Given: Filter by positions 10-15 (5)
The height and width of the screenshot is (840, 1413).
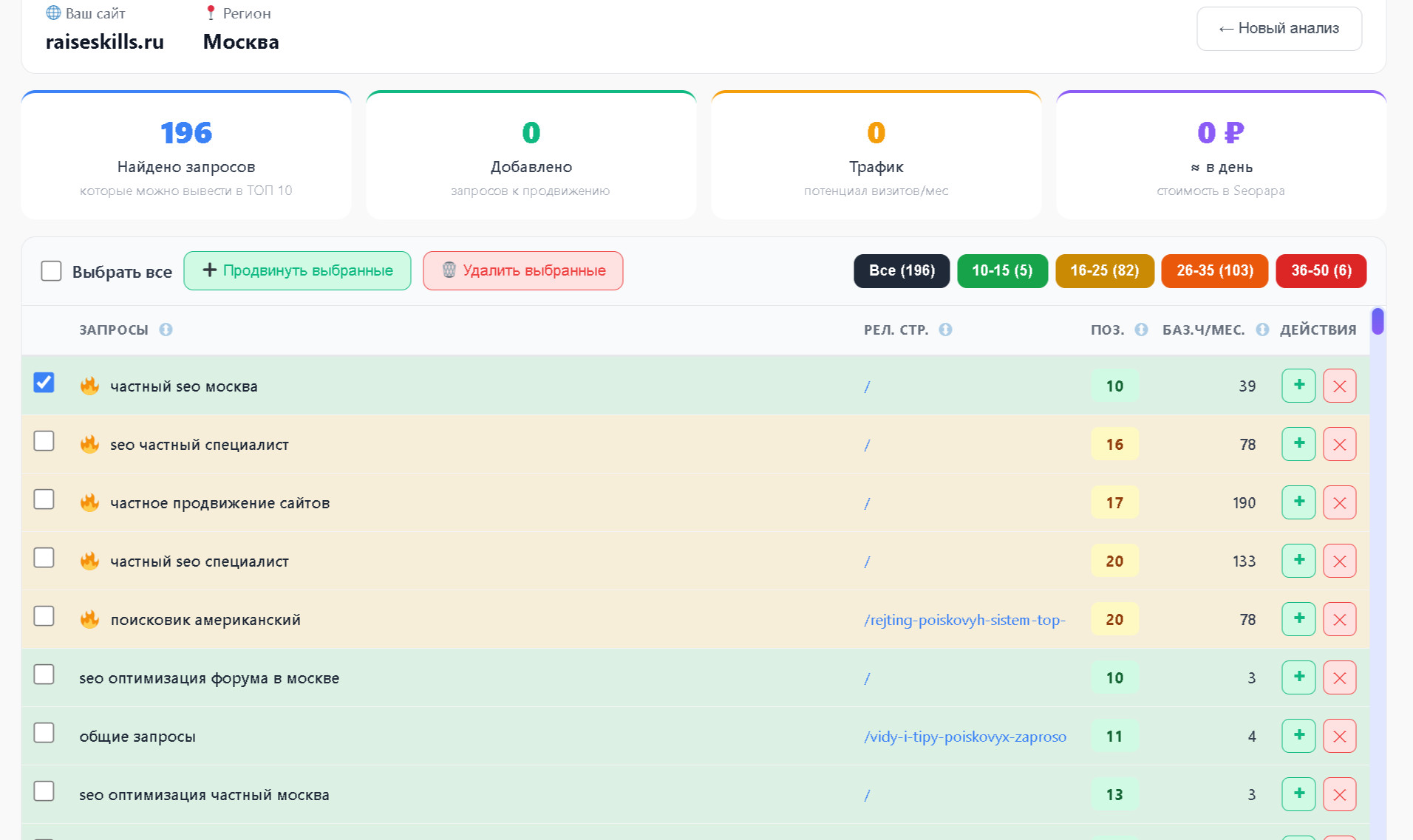Looking at the screenshot, I should coord(1001,270).
